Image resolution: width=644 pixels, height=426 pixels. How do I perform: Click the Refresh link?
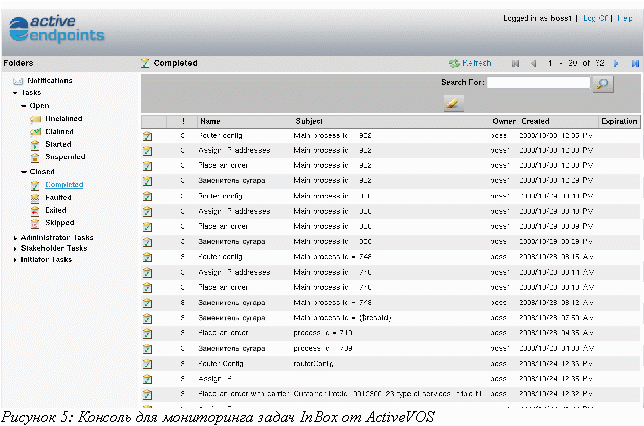[x=470, y=63]
